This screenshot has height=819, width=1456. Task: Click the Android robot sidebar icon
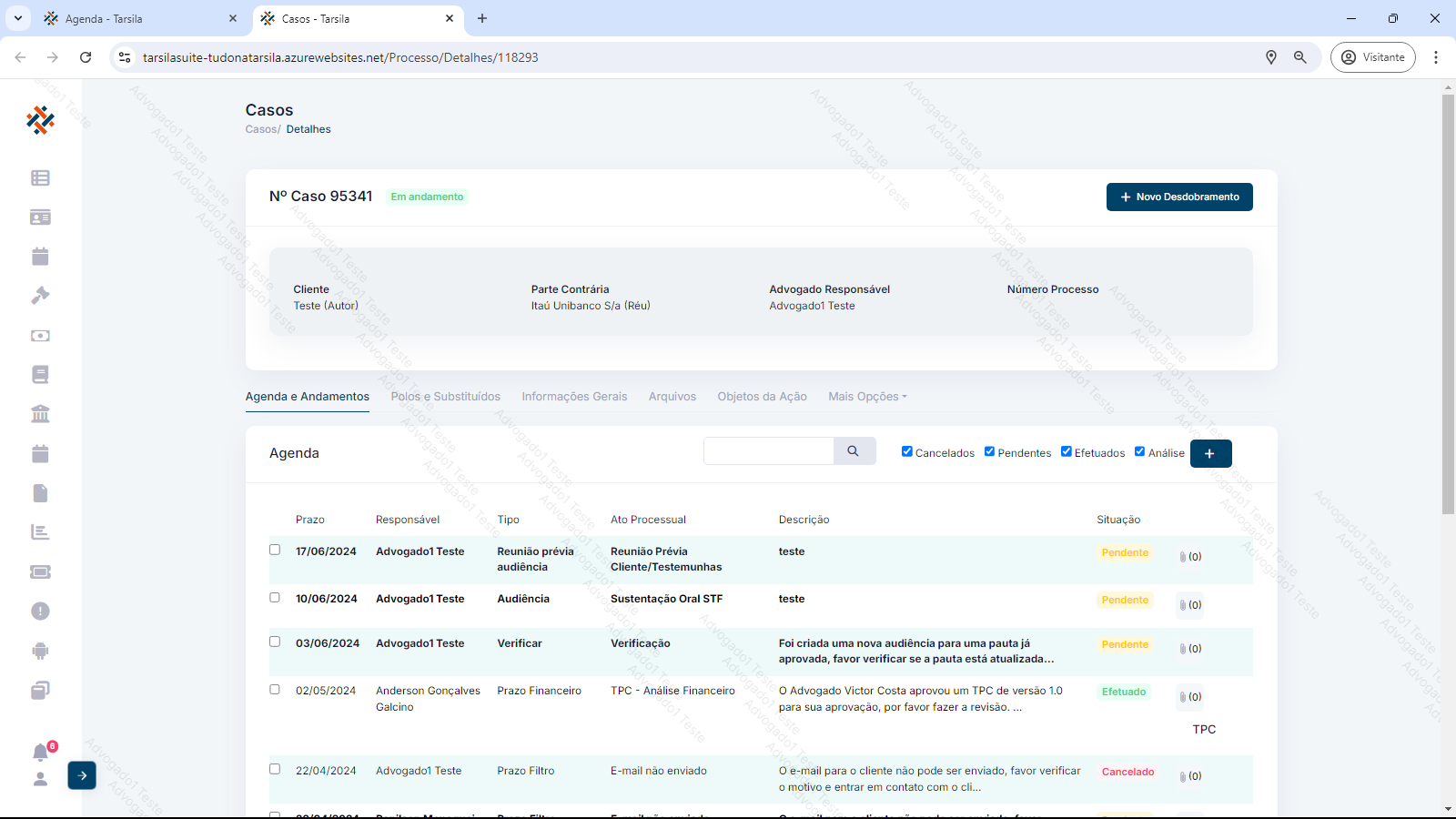click(40, 651)
